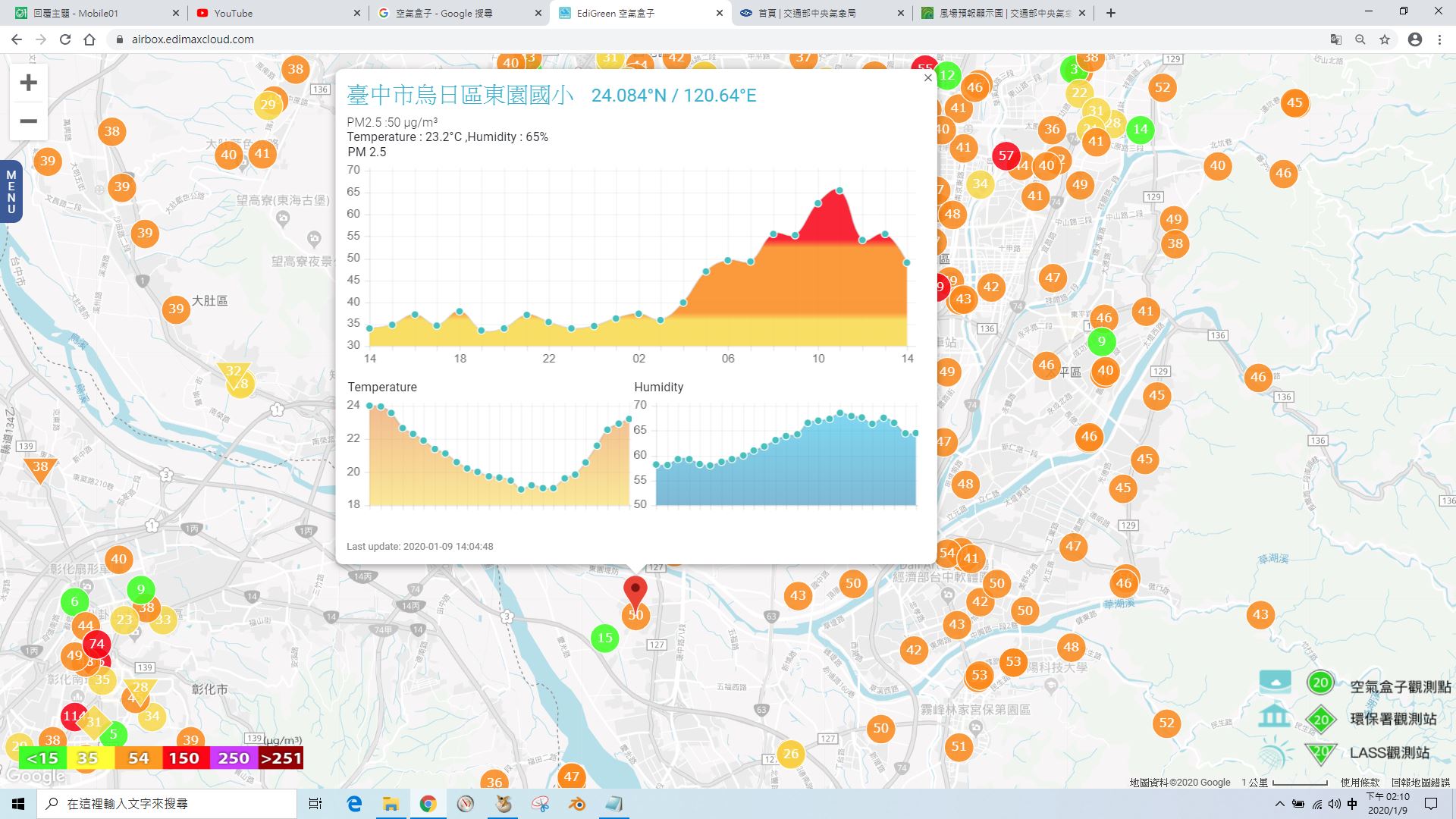This screenshot has width=1456, height=819.
Task: Open the Chrome three-dot menu
Action: tap(1439, 39)
